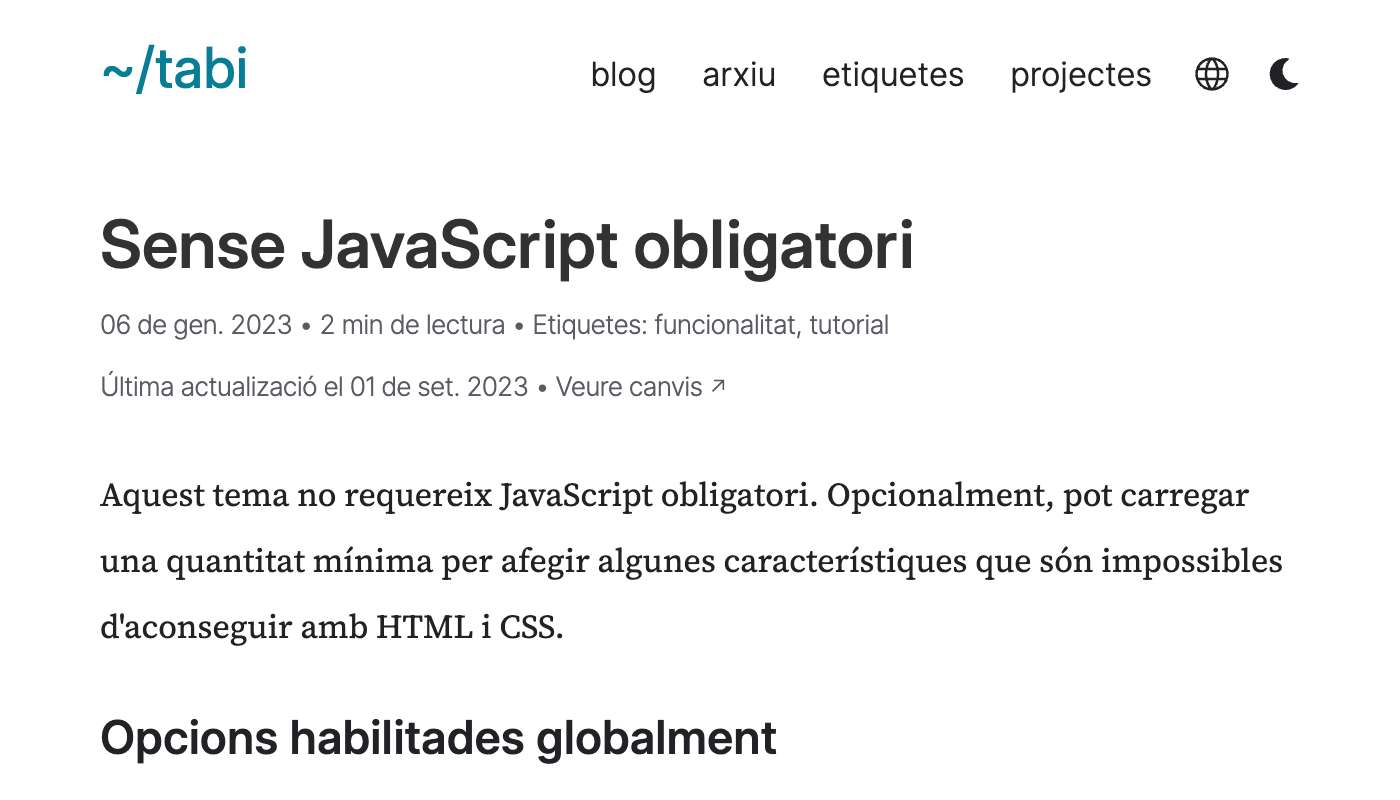1400x800 pixels.
Task: Click the Sense JavaScript obligatori title
Action: (x=507, y=246)
